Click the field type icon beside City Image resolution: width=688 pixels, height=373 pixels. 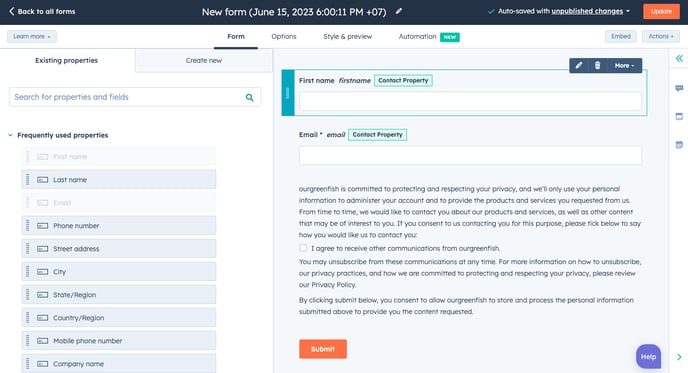(43, 272)
